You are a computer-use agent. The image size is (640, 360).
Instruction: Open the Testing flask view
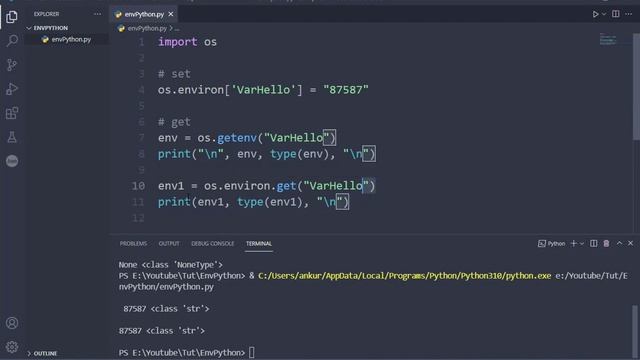12,137
